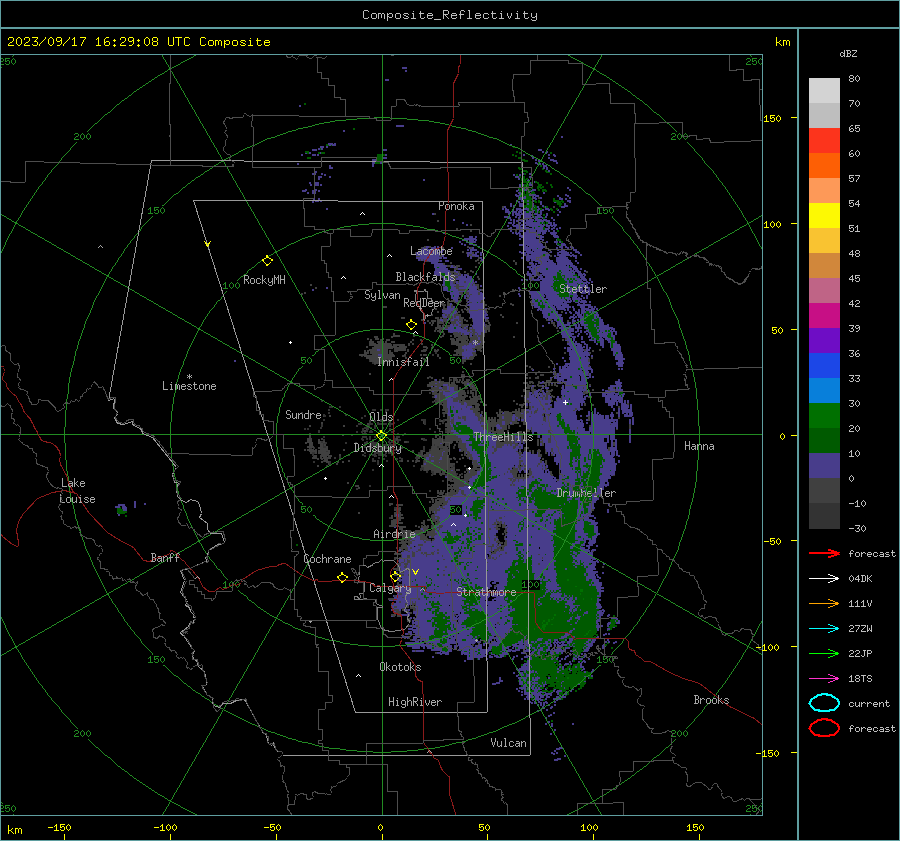
Task: Click the Banff label
Action: (165, 557)
